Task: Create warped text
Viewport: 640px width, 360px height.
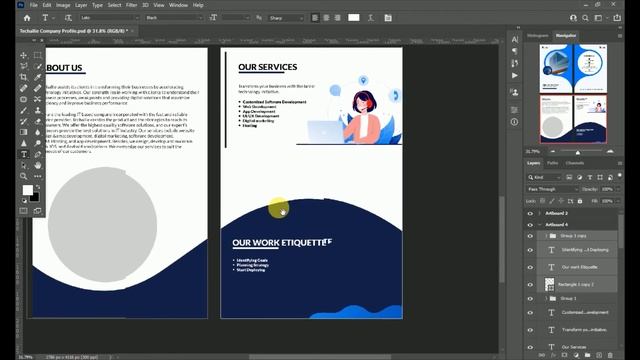Action: point(371,18)
